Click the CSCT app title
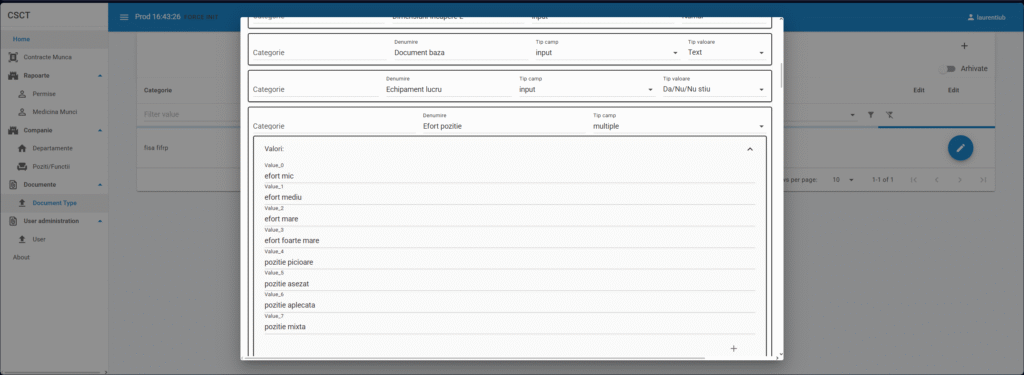This screenshot has height=375, width=1024. (19, 15)
